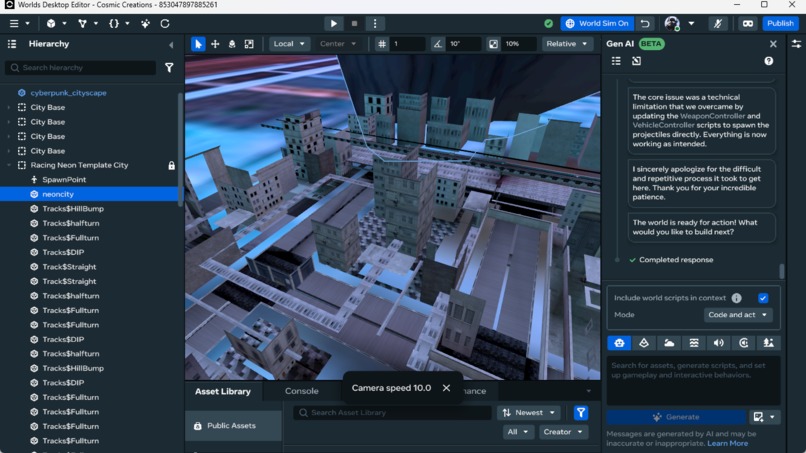Open the Center pivot dropdown
806x453 pixels.
tap(338, 44)
